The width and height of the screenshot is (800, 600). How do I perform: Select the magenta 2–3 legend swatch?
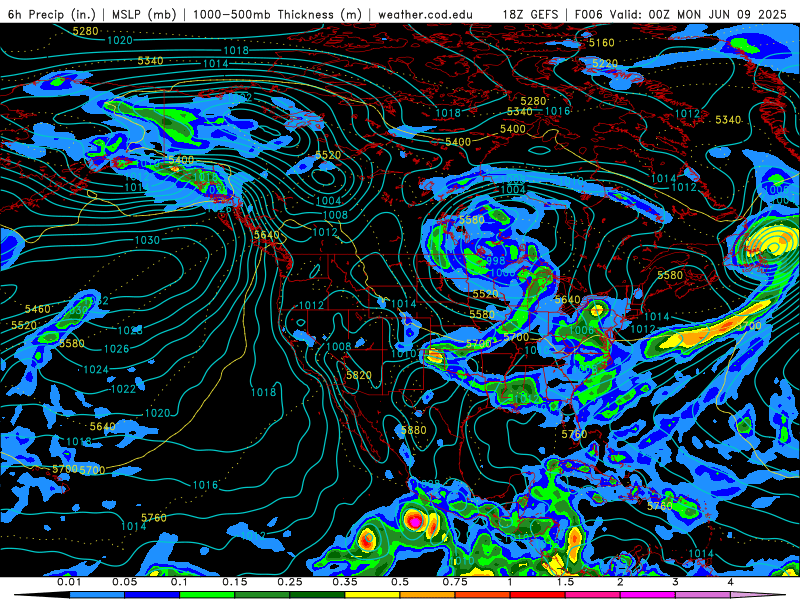coord(648,595)
